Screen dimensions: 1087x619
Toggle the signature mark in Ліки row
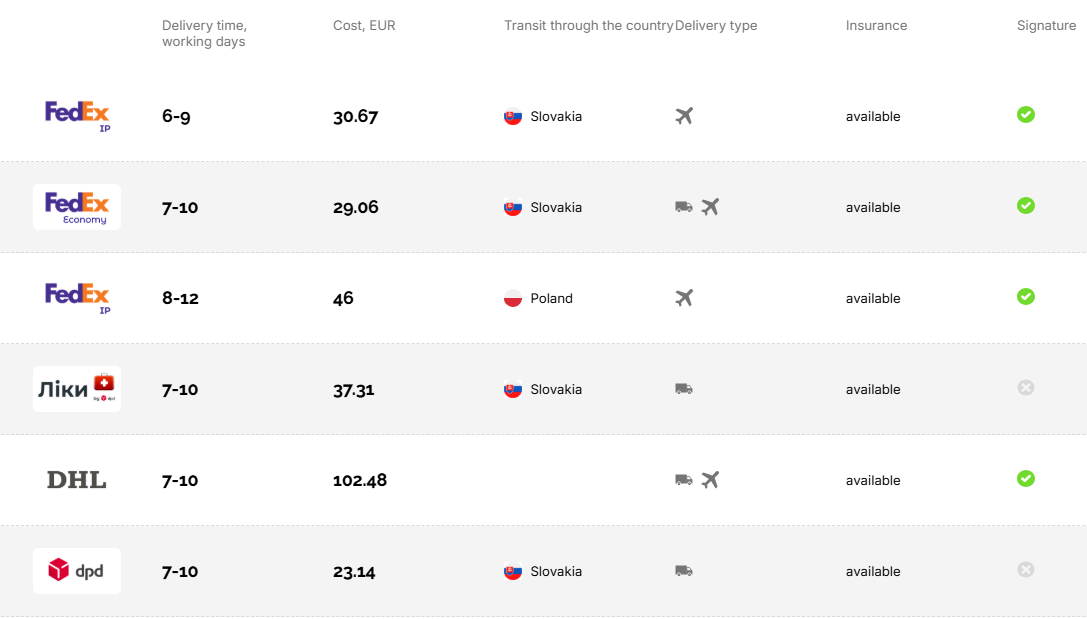point(1025,388)
